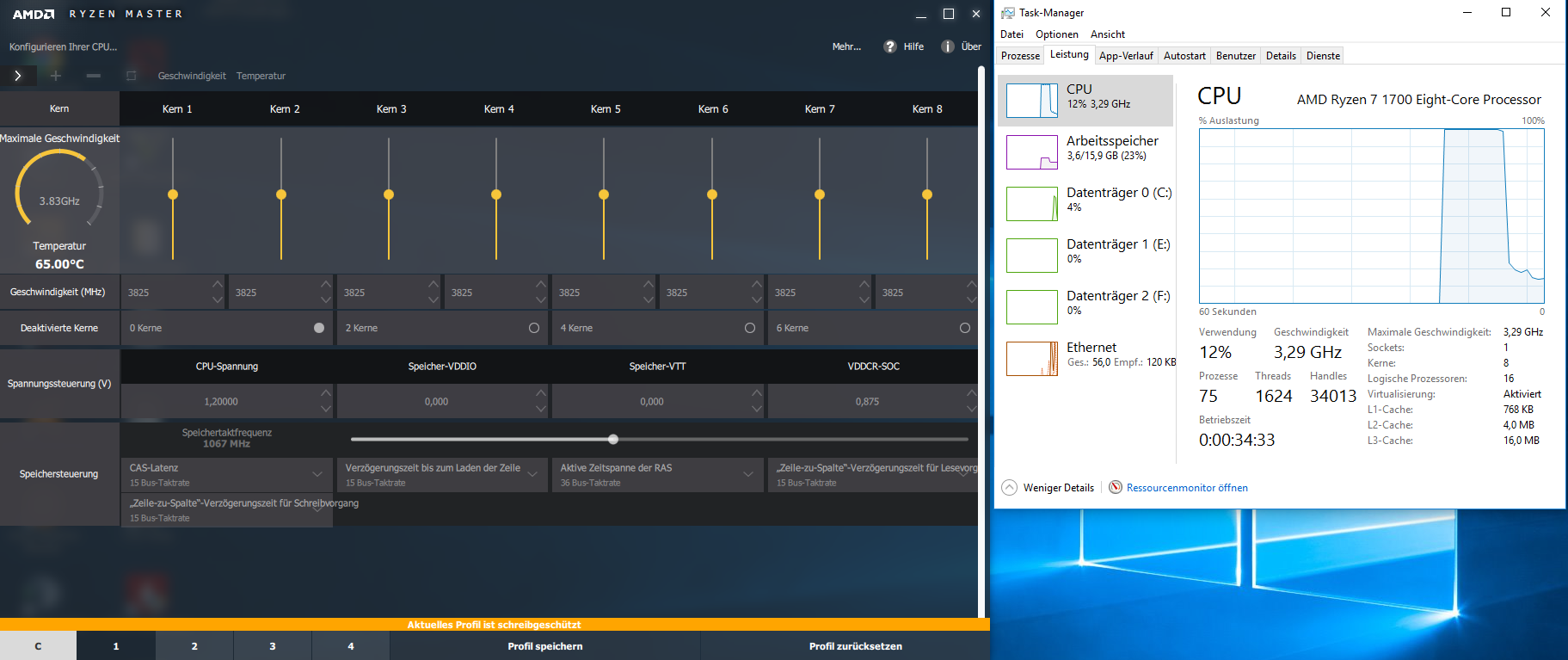Screen dimensions: 1568x660
Task: Open the Datei menu in Task-Manager
Action: click(x=1012, y=34)
